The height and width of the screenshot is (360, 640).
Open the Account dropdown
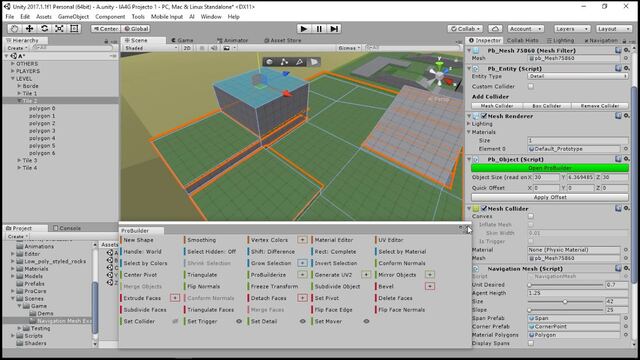(526, 29)
